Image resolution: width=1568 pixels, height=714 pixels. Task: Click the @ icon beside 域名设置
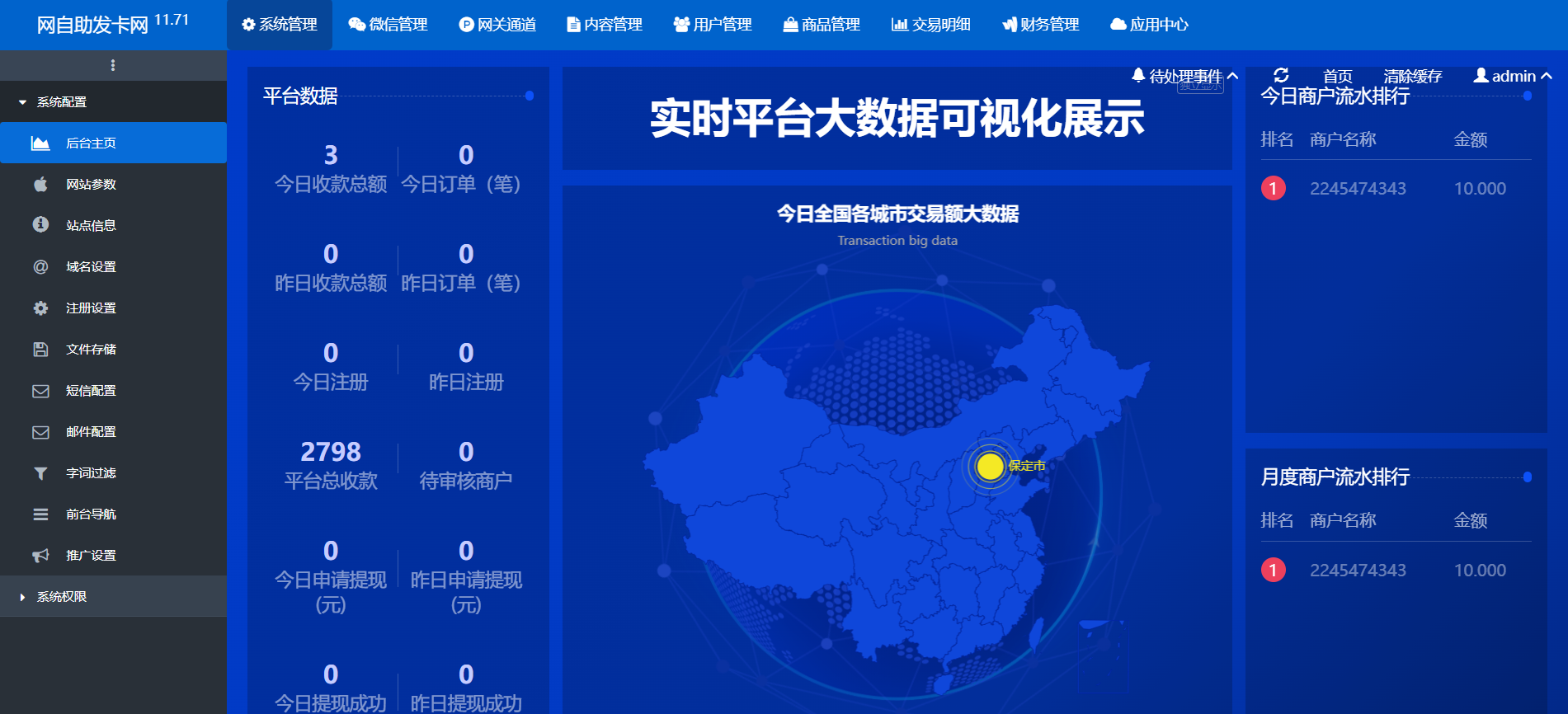(40, 266)
